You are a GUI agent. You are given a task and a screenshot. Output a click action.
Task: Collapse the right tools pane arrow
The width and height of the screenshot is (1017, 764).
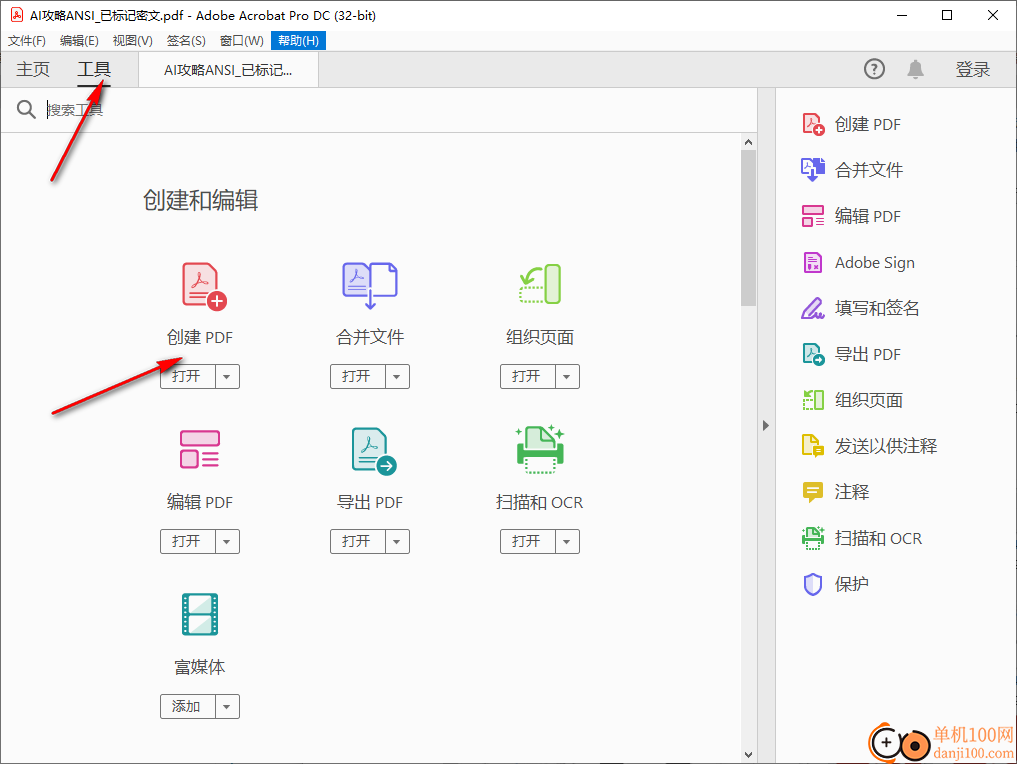point(766,425)
